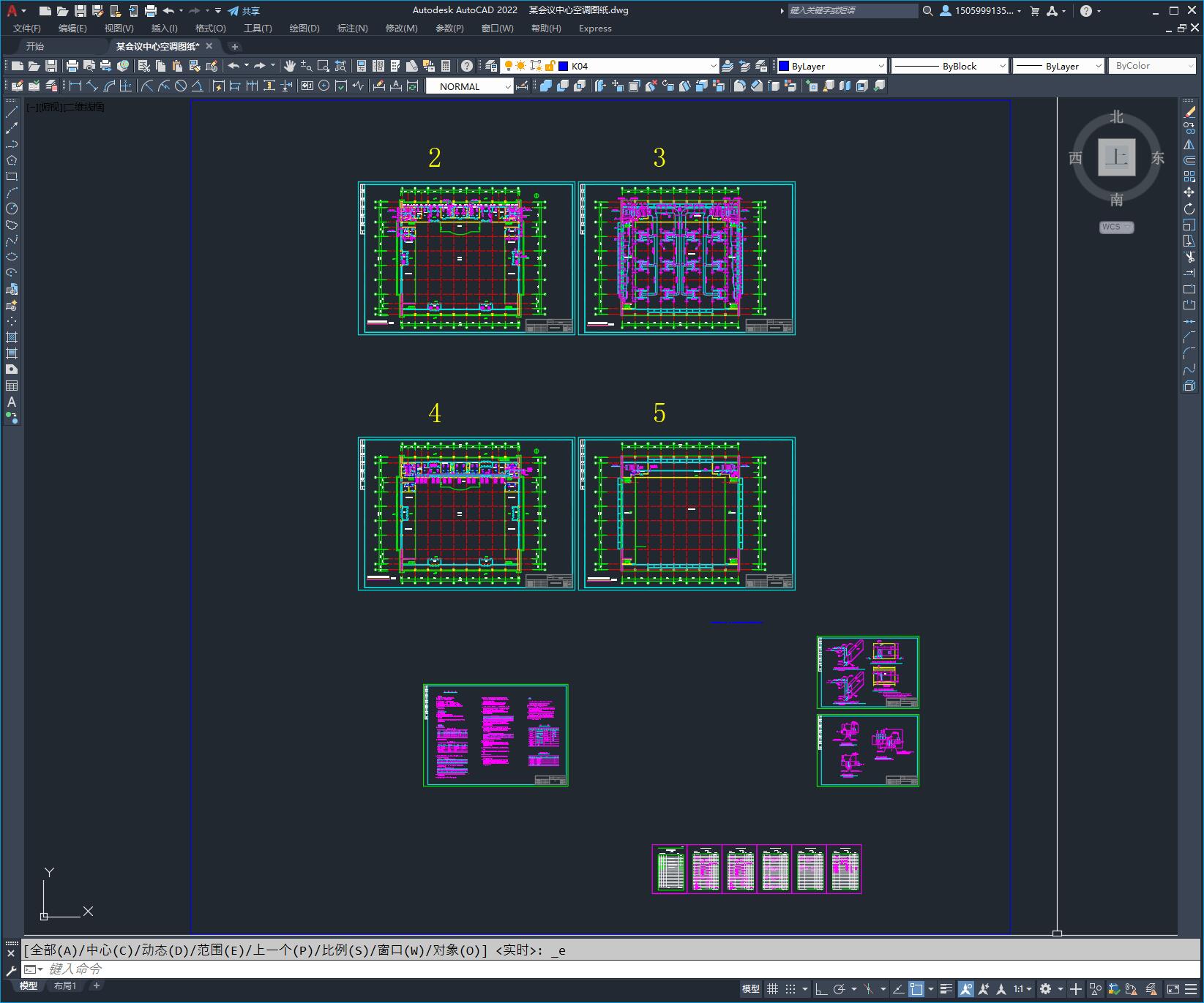Click the viewport controls label [-][俯视][二维线框]

coord(65,107)
